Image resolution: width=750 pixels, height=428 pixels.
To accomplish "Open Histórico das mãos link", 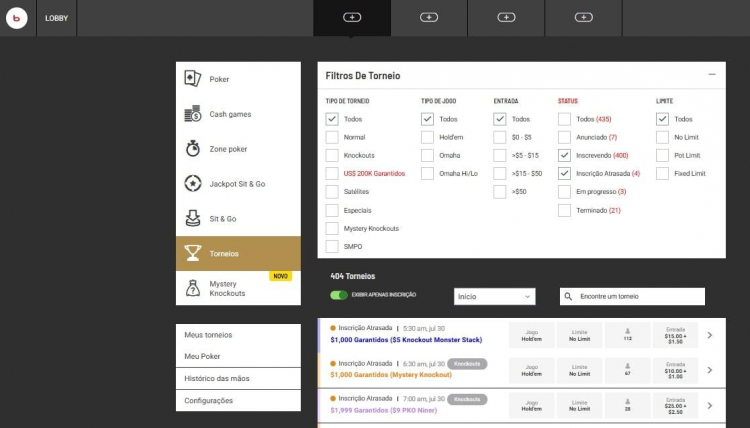I will tap(216, 379).
